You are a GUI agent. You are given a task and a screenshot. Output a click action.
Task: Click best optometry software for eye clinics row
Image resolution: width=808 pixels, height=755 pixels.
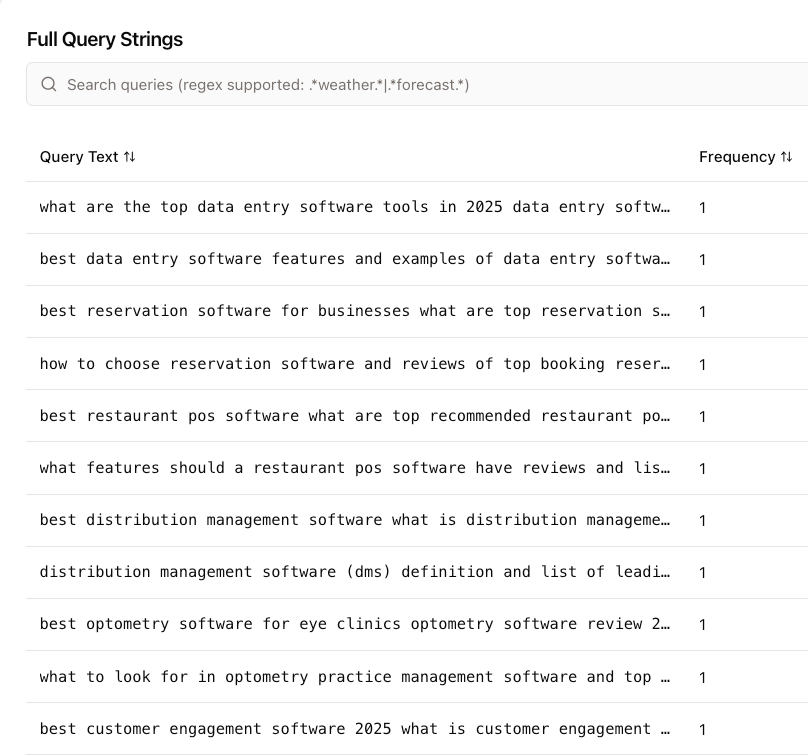pyautogui.click(x=355, y=624)
